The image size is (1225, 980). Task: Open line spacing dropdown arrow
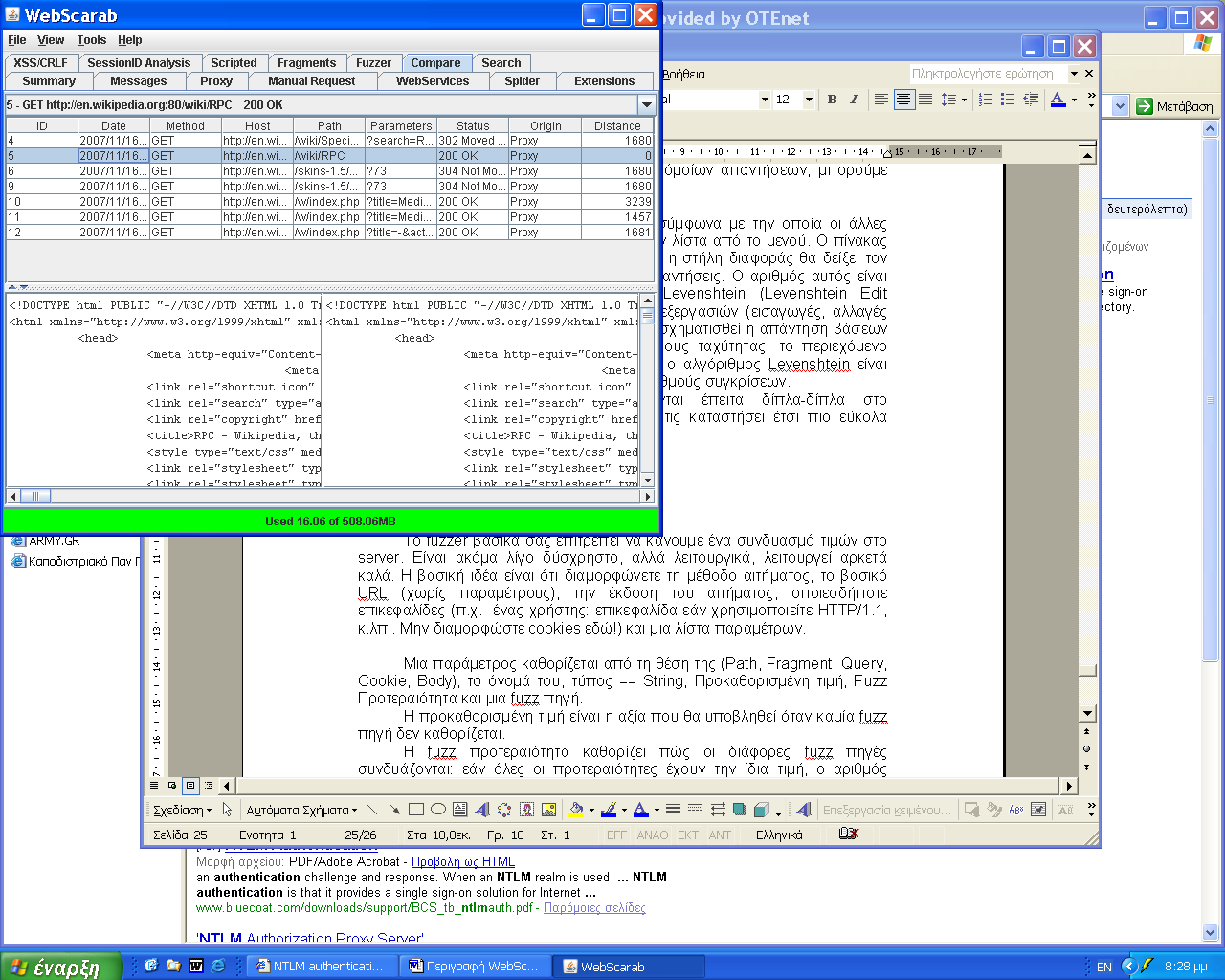point(964,100)
